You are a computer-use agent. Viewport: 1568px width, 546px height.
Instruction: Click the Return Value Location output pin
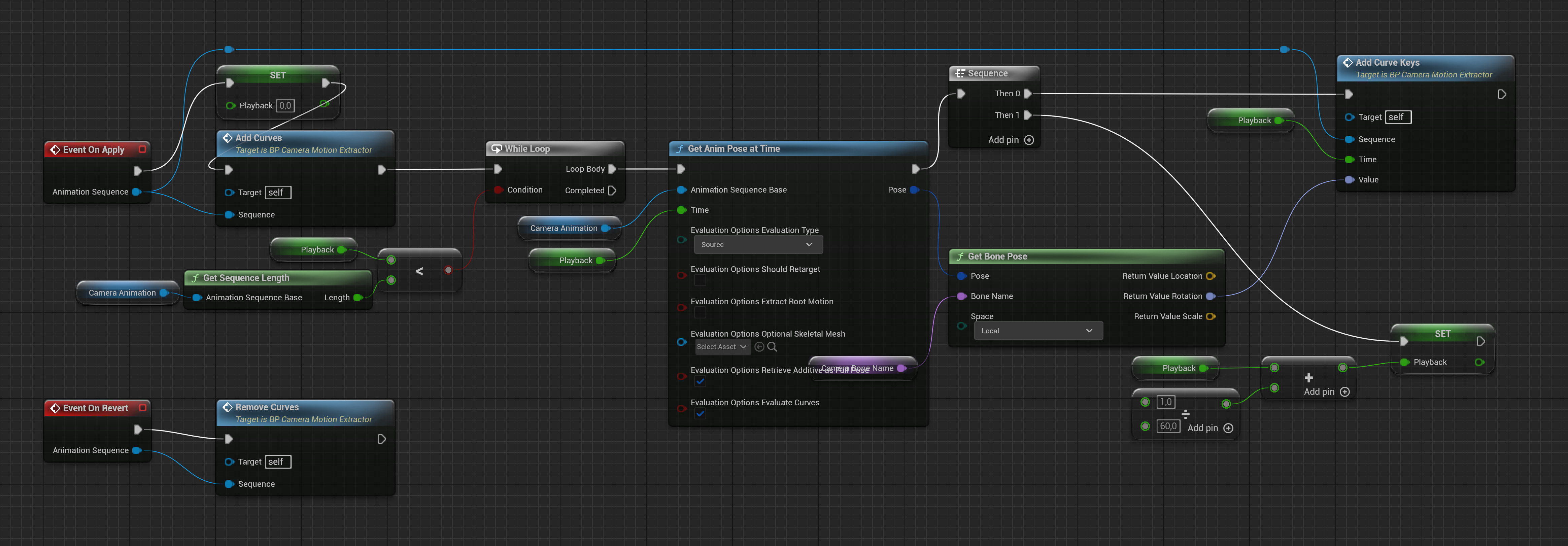(x=1211, y=276)
